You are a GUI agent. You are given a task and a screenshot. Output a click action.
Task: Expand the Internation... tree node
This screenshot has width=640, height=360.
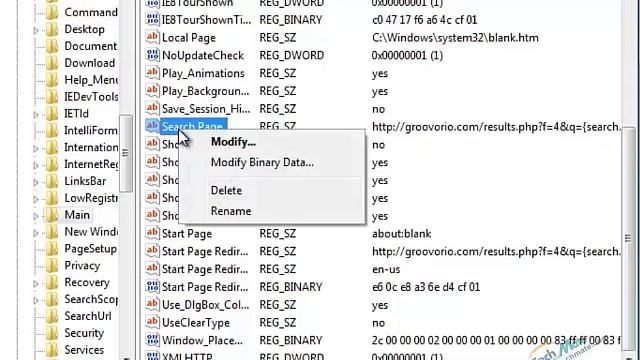coord(36,148)
